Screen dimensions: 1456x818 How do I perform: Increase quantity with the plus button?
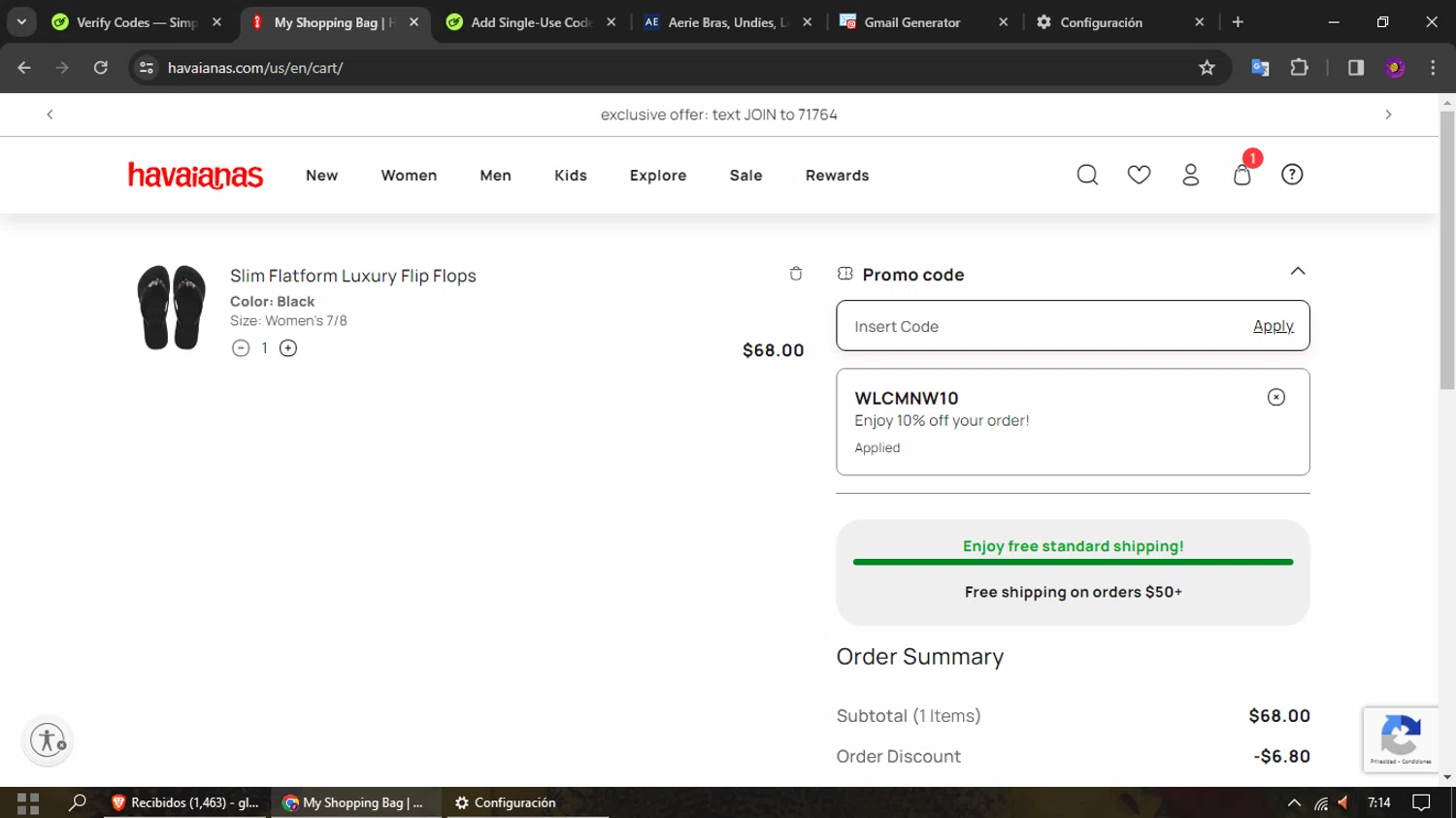[x=288, y=348]
